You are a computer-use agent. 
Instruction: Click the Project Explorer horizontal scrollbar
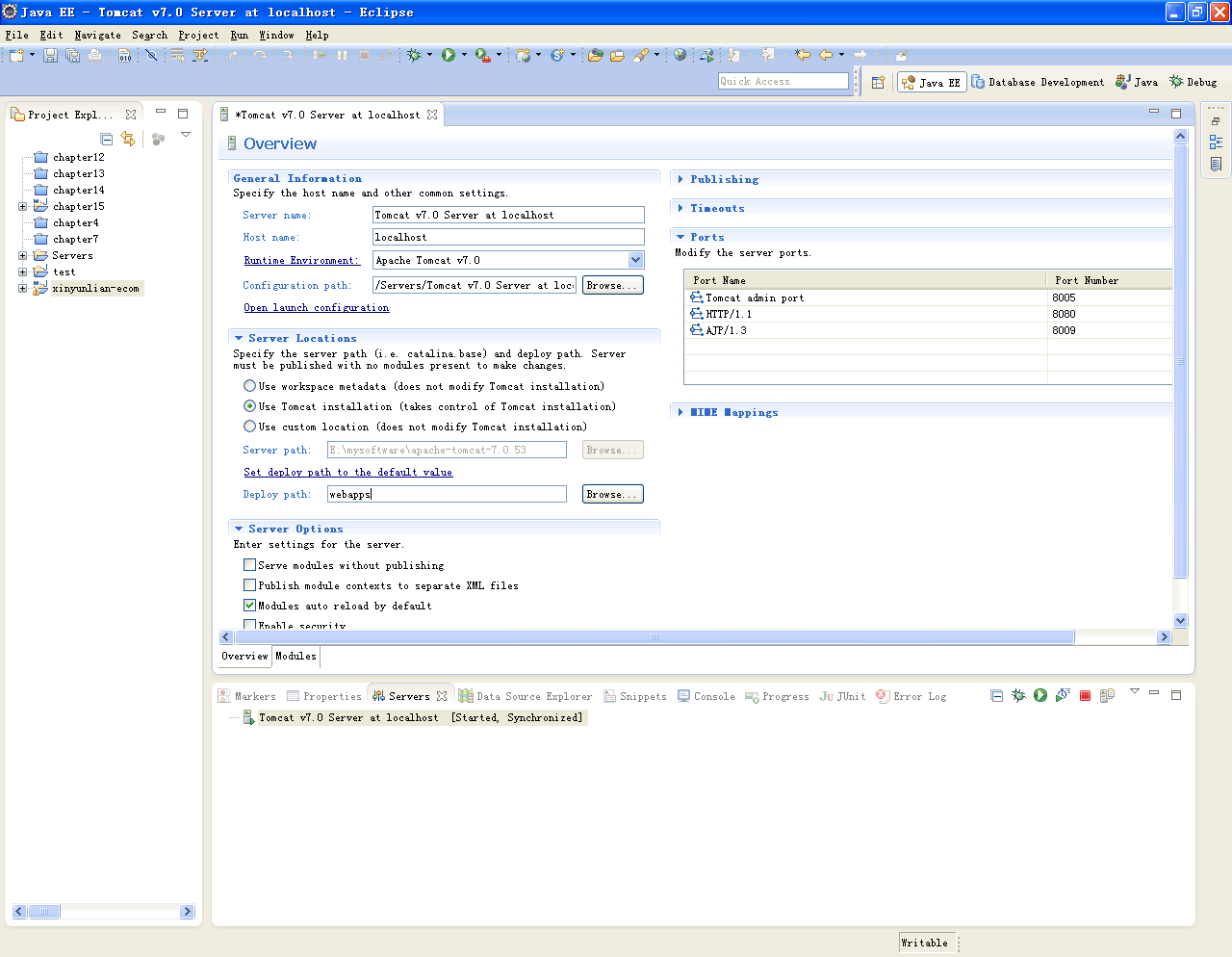click(44, 911)
